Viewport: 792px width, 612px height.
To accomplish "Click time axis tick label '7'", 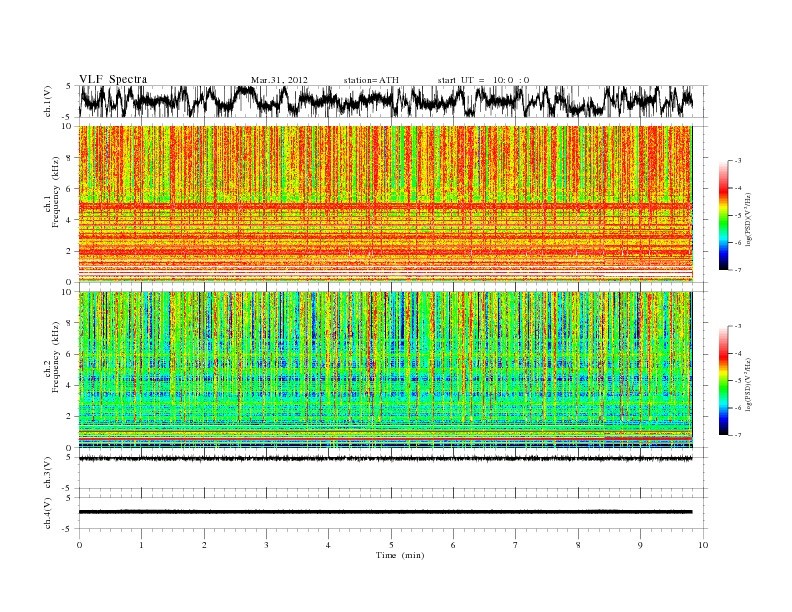I will coord(516,545).
